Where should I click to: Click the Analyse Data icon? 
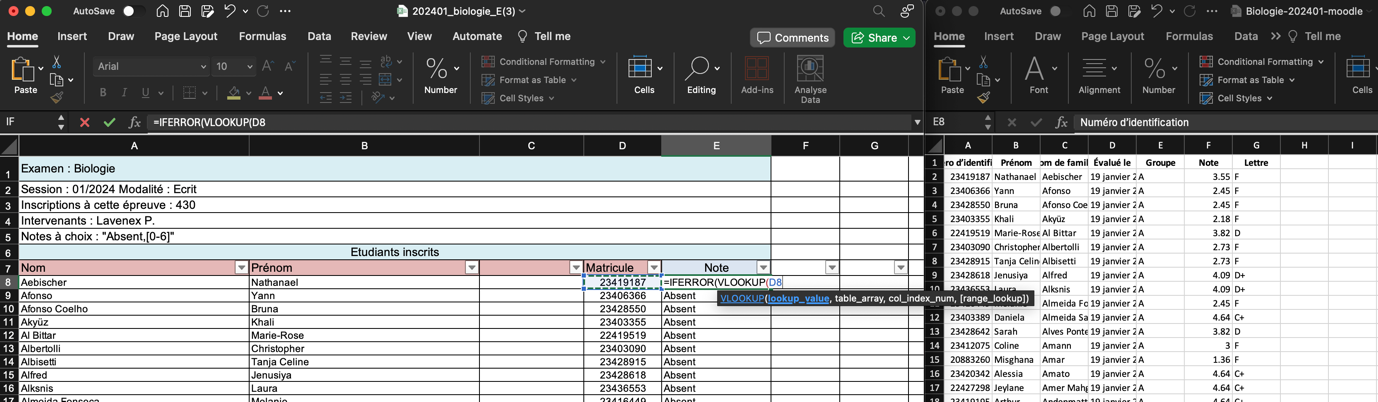point(810,79)
